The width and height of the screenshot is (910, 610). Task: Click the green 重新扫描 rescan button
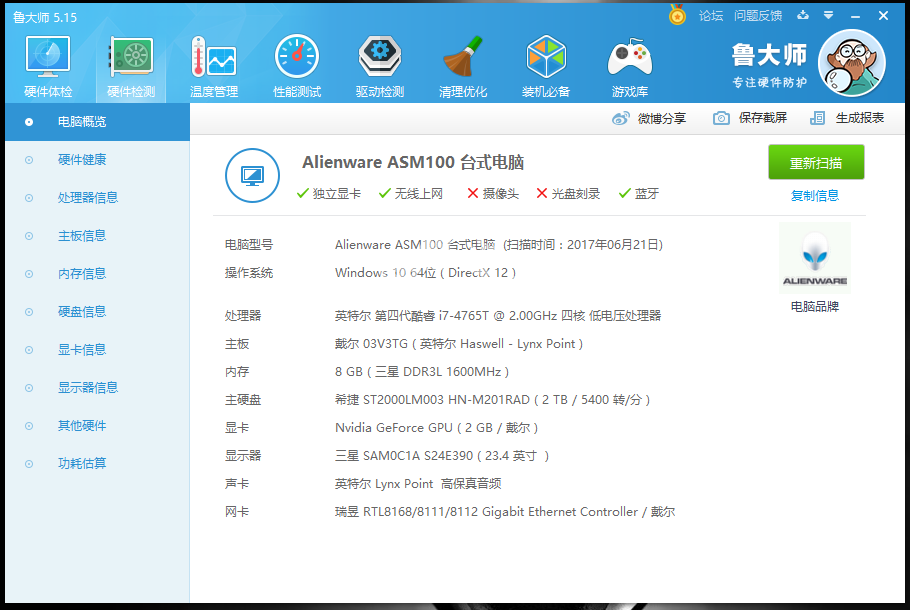pyautogui.click(x=815, y=163)
